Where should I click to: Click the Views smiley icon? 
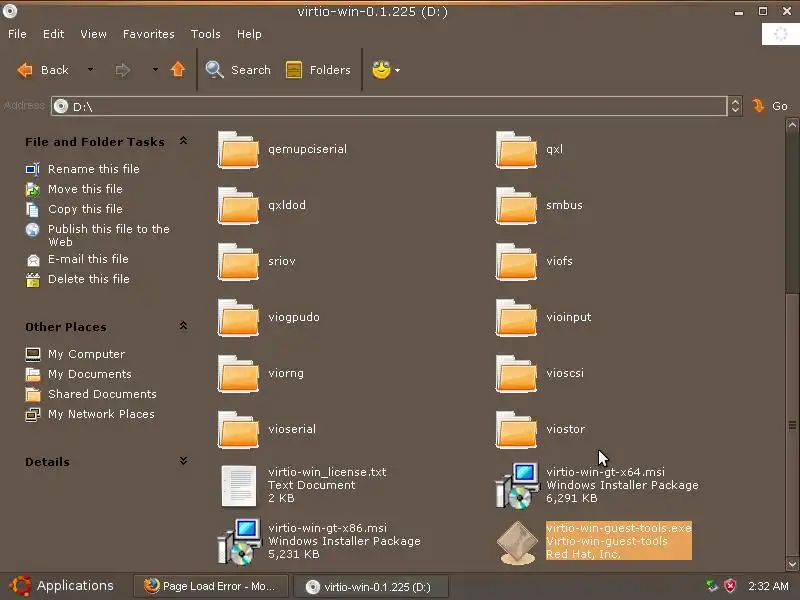(381, 69)
